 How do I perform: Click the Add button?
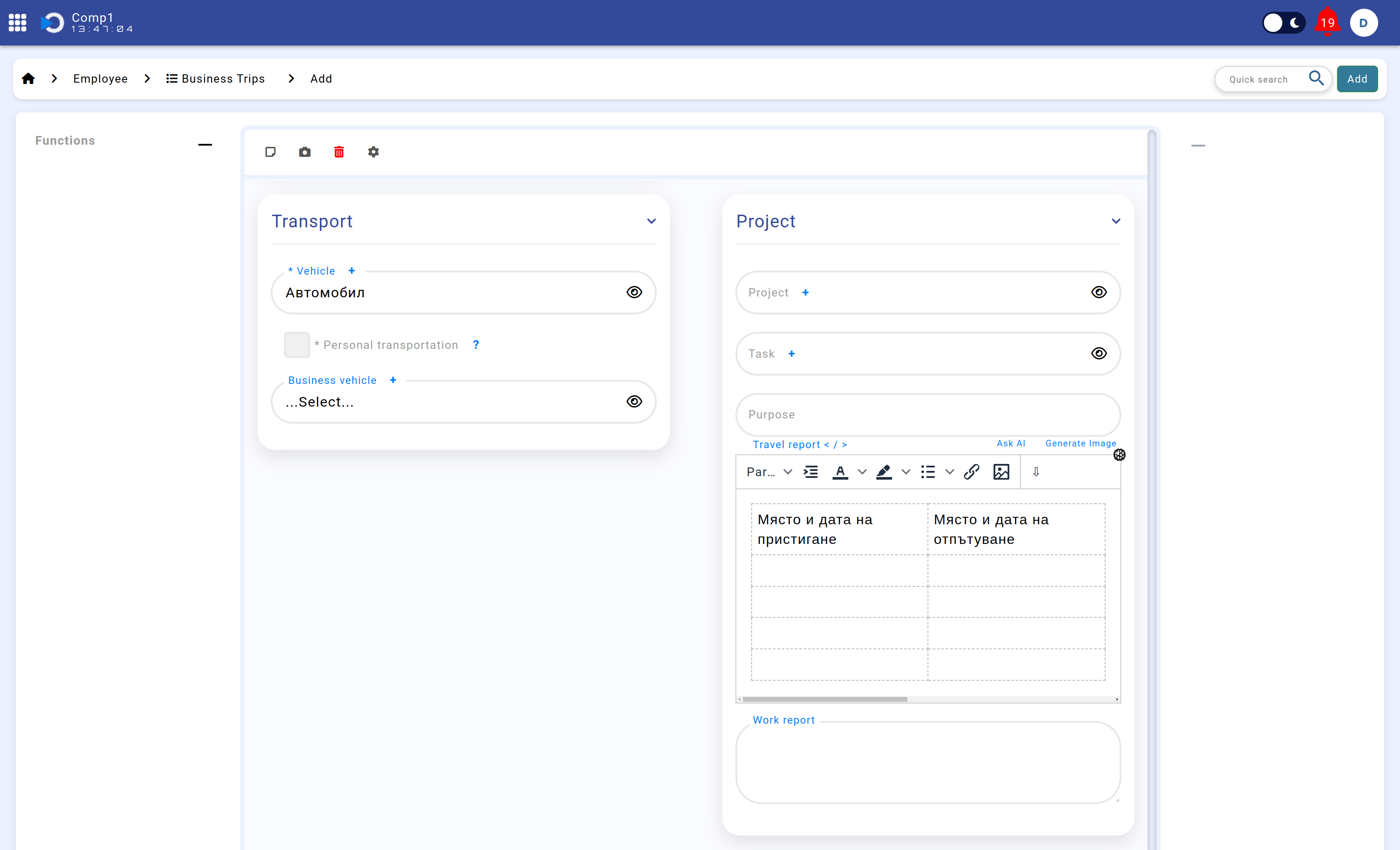pyautogui.click(x=1357, y=79)
